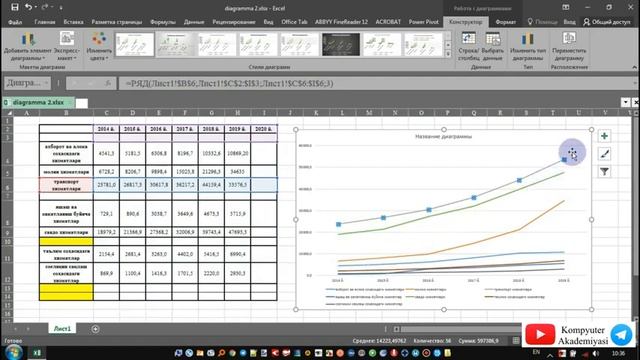This screenshot has height=360, width=640.
Task: Open the Экспресс-макет layout dropdown
Action: (x=67, y=47)
